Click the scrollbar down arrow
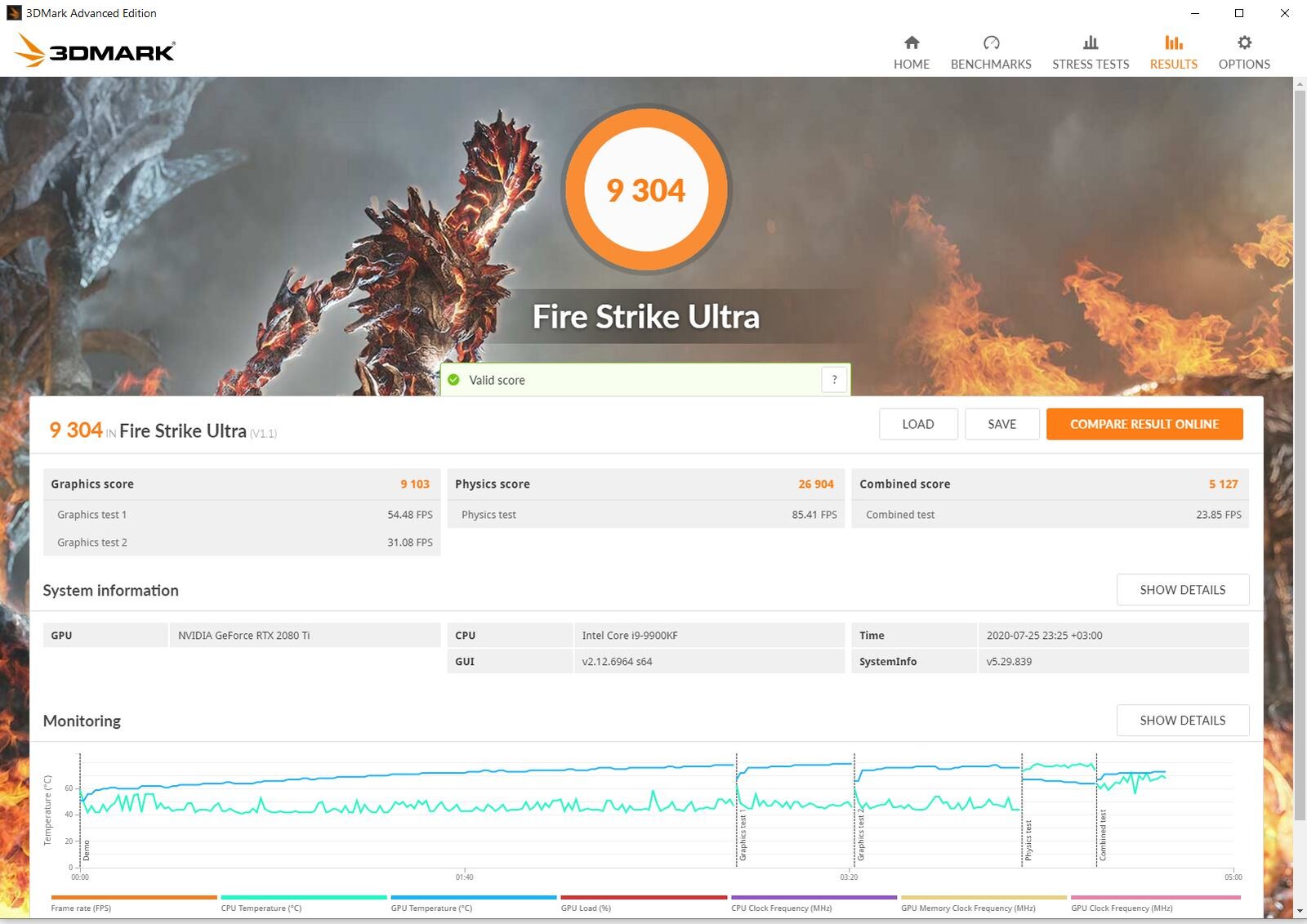 pos(1300,911)
